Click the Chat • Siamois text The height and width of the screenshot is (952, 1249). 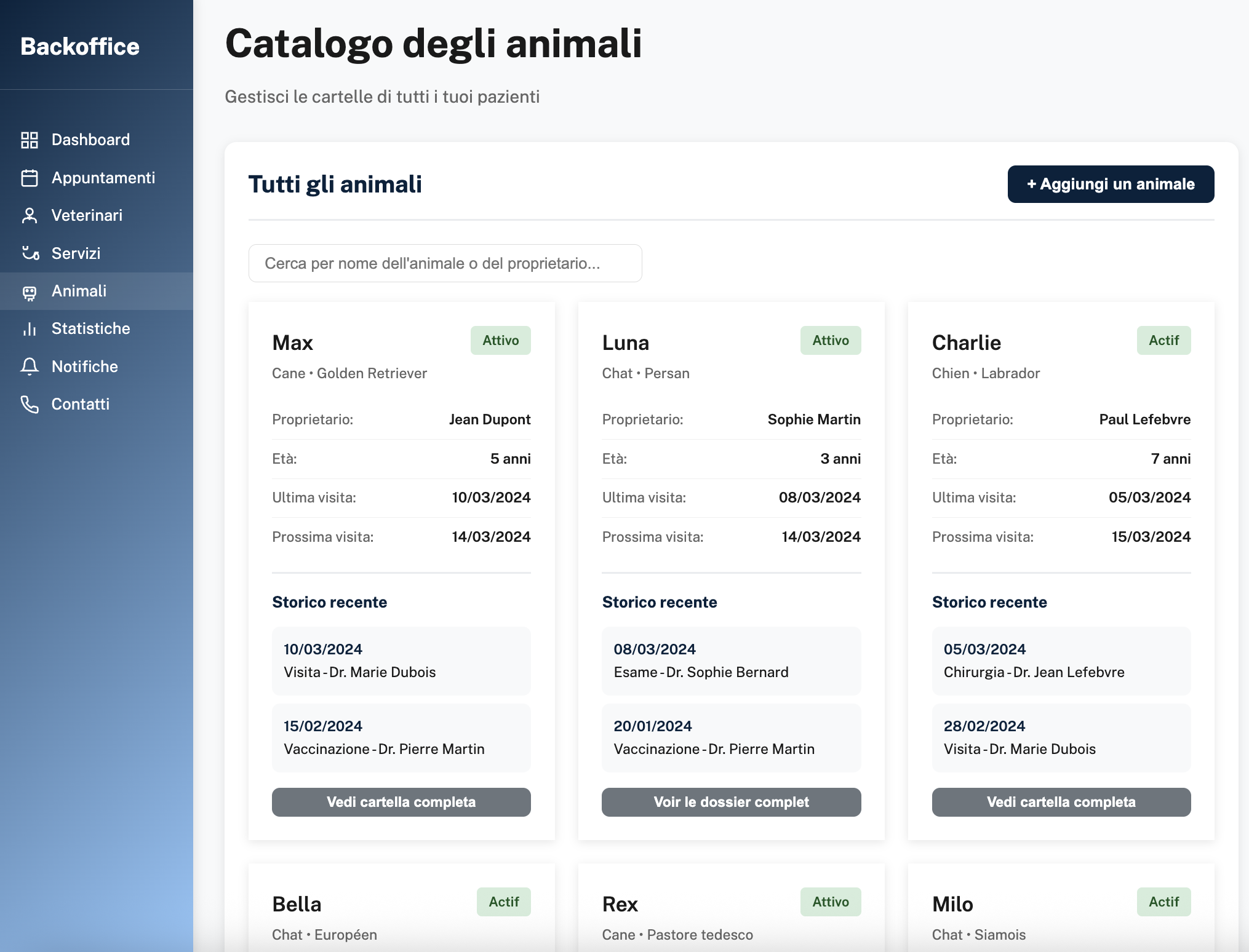979,935
